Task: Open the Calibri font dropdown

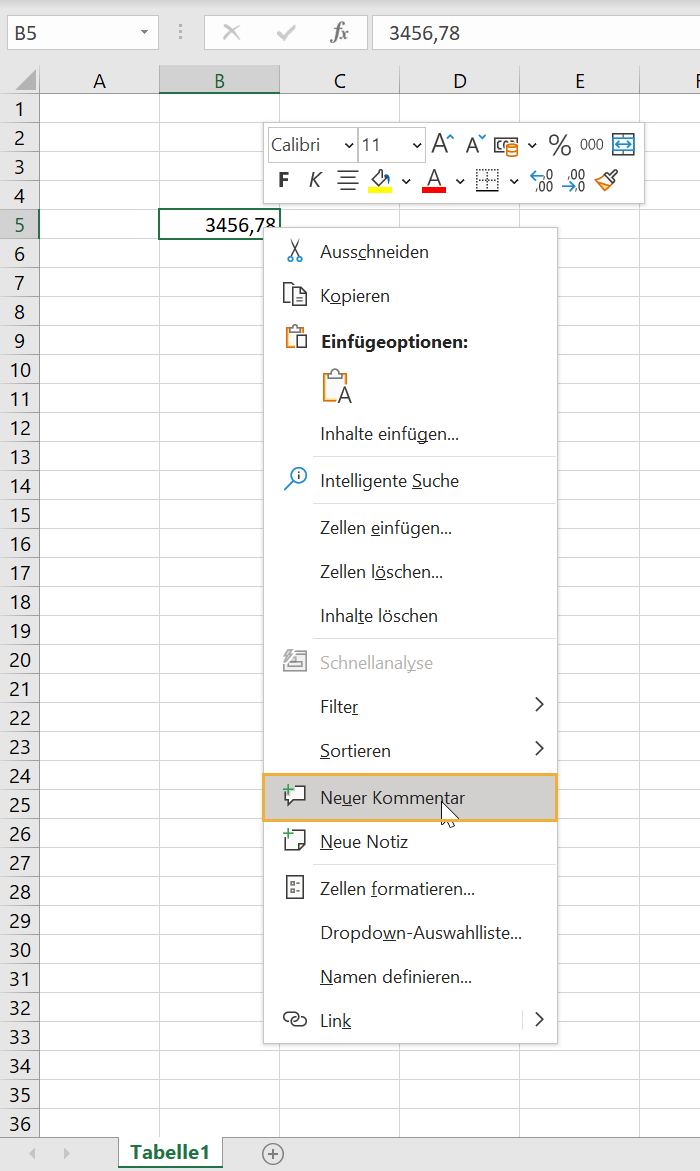Action: (x=349, y=145)
